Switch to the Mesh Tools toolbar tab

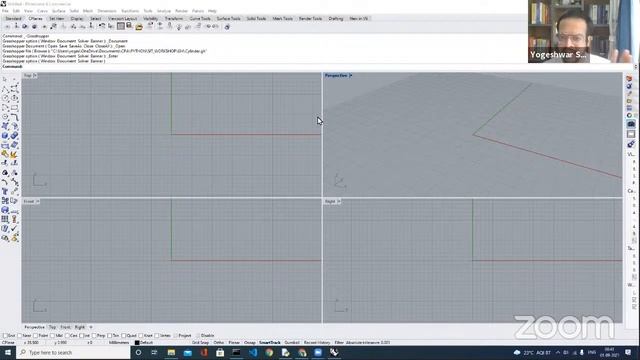pos(282,19)
